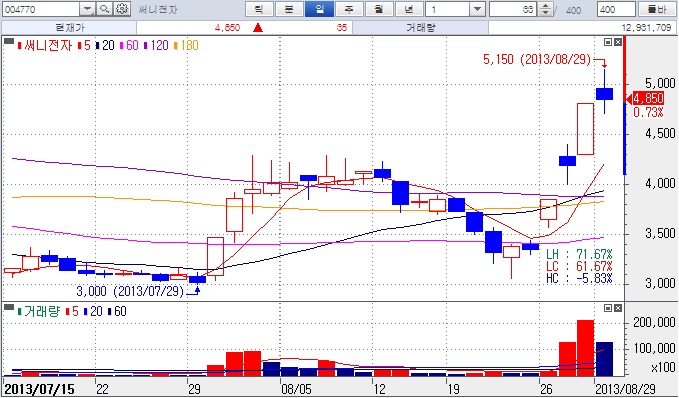This screenshot has height=398, width=679.
Task: Click the purple 120-day MA legend
Action: [x=156, y=45]
